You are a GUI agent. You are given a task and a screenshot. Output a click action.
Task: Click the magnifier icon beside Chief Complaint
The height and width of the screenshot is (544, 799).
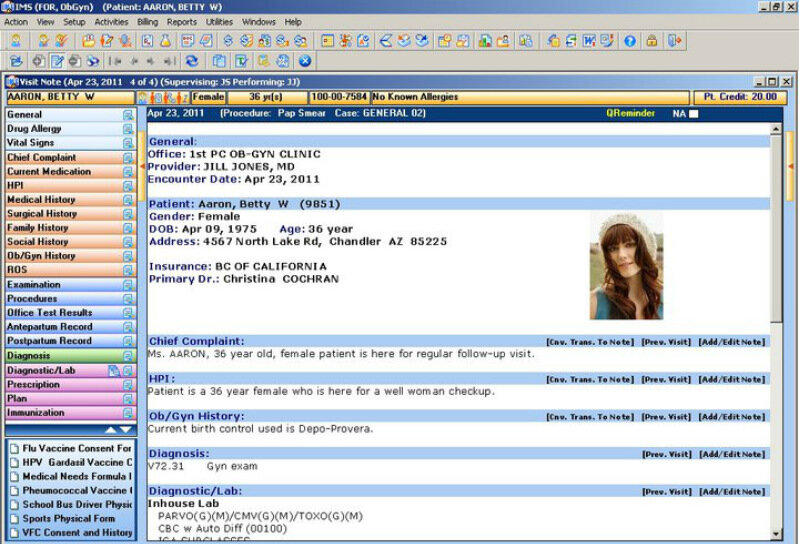click(x=128, y=158)
